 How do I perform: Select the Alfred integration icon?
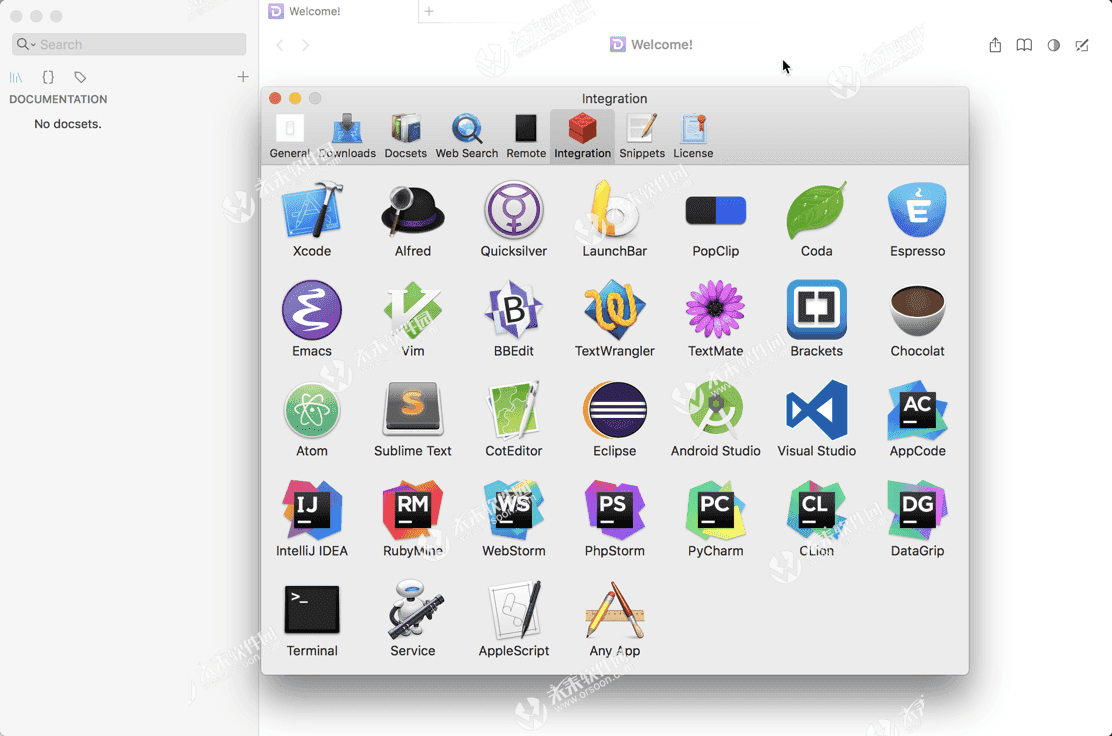[x=413, y=211]
